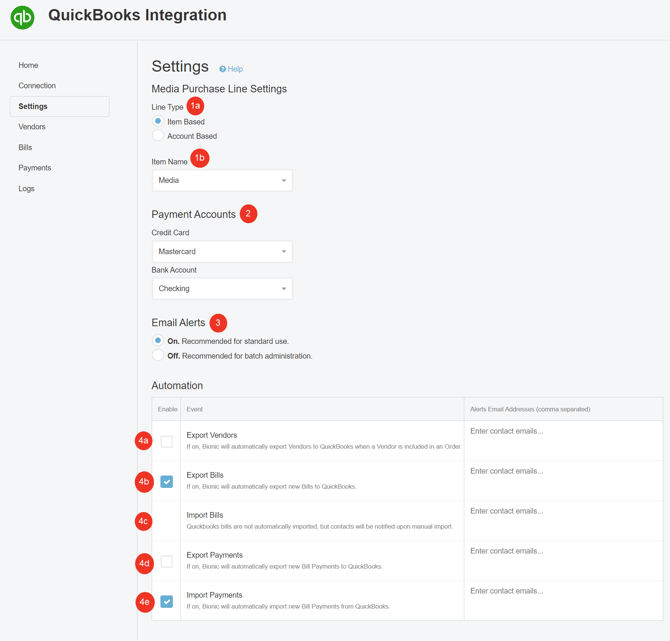Open the Bank Account Checking dropdown
This screenshot has height=641, width=670.
[x=222, y=288]
